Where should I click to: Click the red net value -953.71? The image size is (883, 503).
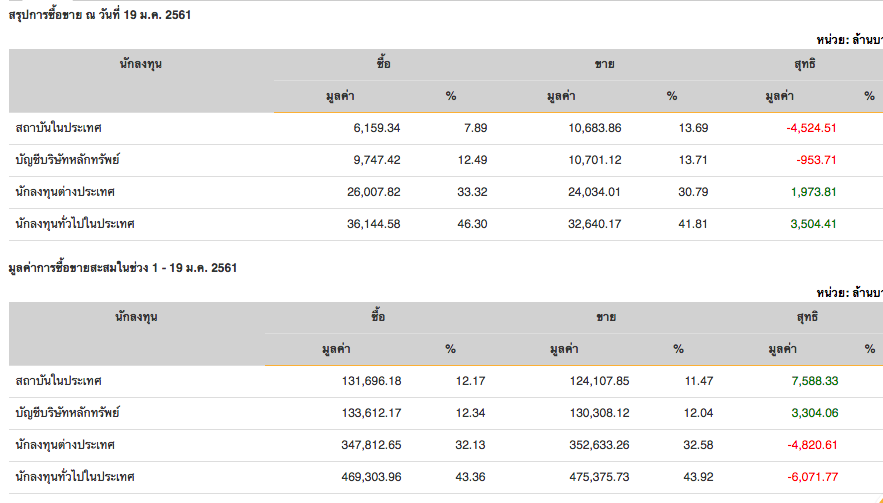click(816, 160)
